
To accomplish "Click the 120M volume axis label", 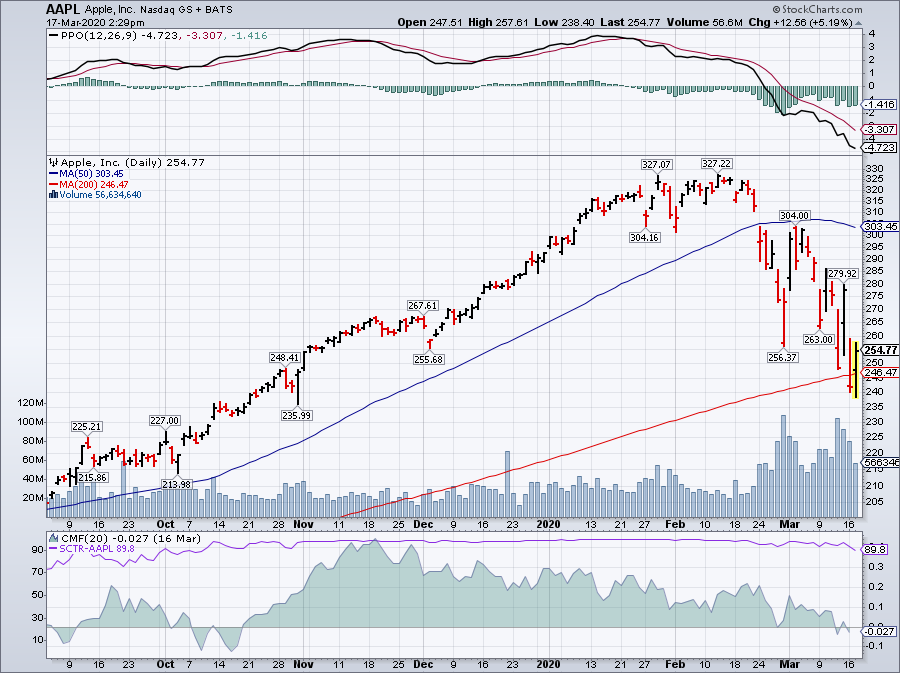I will (x=30, y=403).
